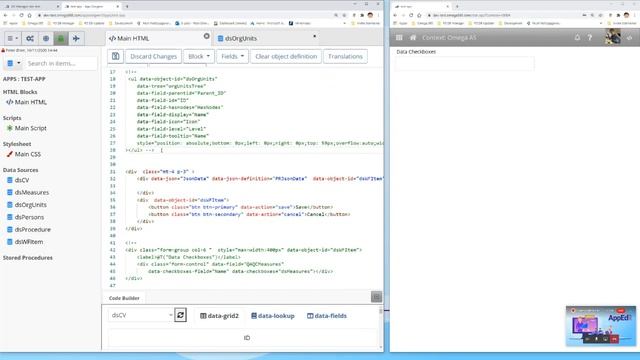Screen dimensions: 640x360
Task: Click Clear object definition button
Action: pos(286,56)
